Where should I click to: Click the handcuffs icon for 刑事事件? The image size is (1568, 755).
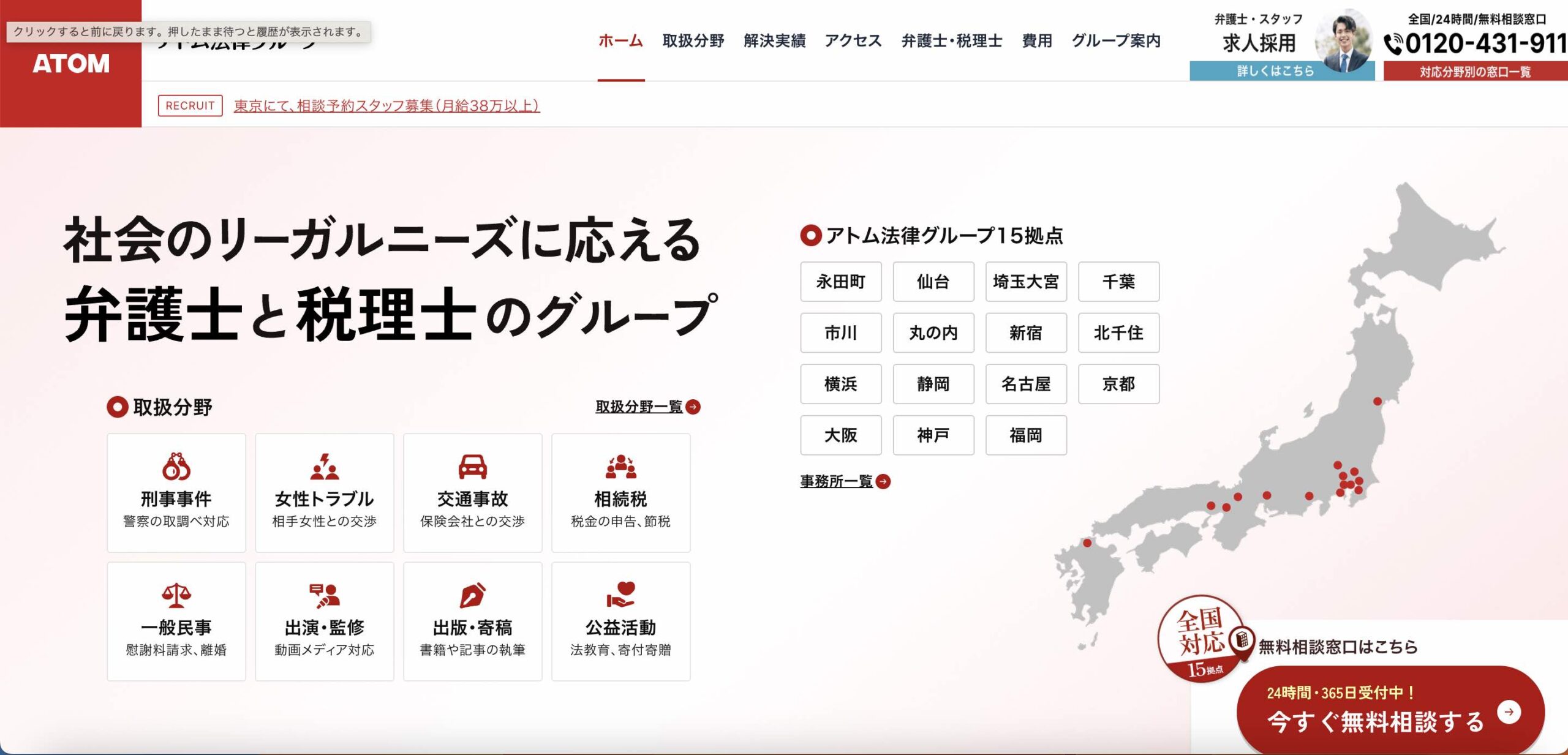(176, 467)
